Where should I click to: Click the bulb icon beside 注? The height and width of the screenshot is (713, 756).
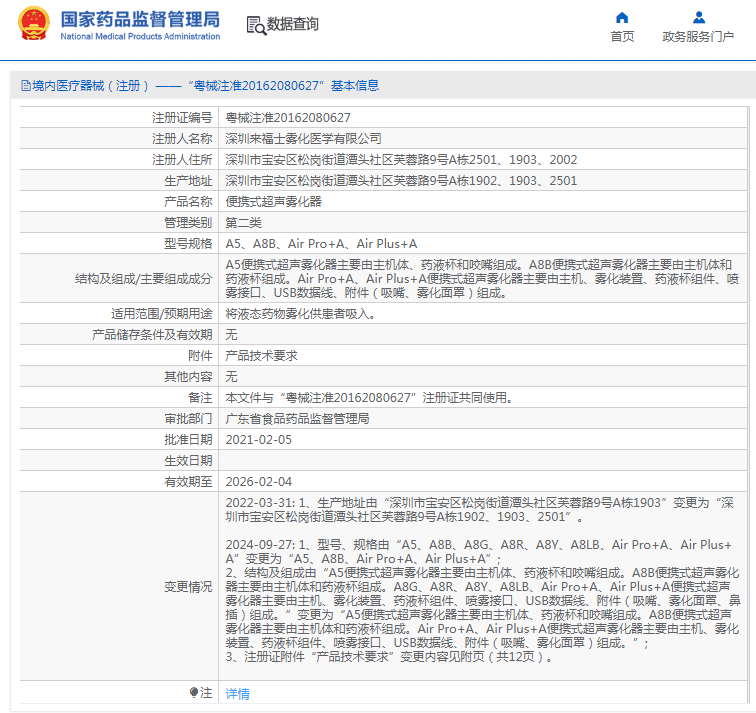coord(194,693)
